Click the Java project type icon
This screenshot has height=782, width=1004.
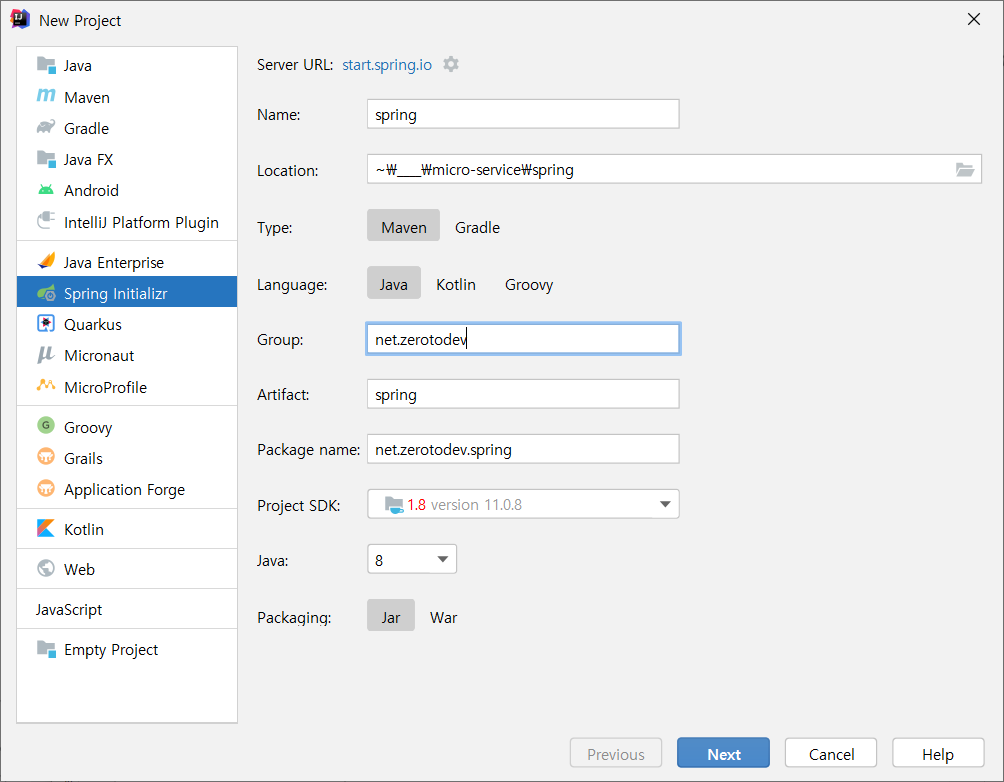[46, 65]
